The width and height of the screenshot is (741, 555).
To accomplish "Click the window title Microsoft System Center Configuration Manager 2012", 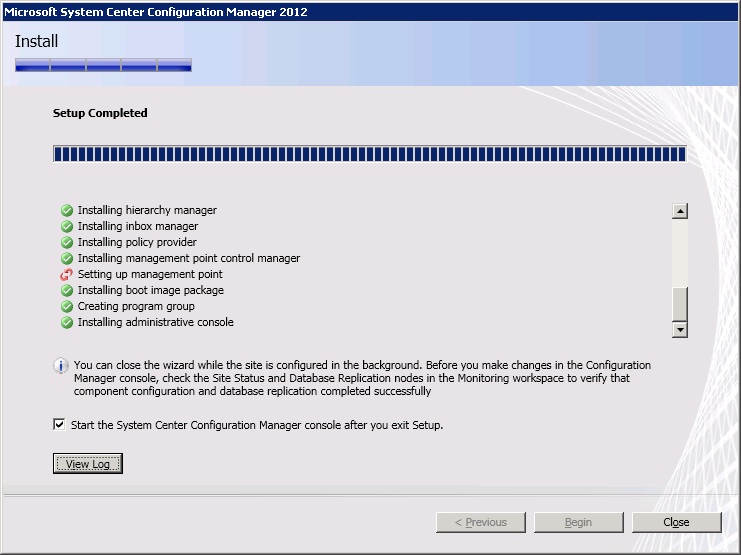I will pos(156,12).
